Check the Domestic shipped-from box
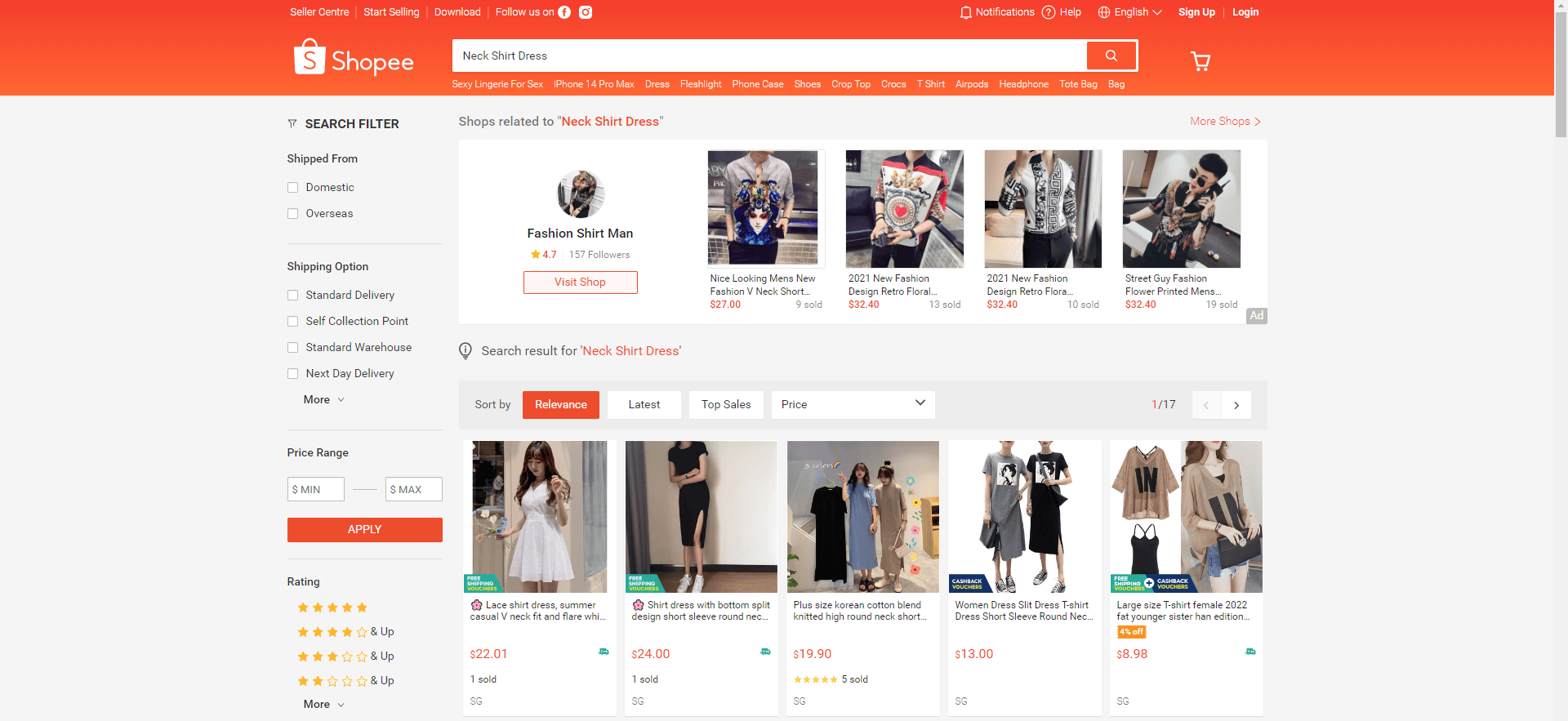This screenshot has height=721, width=1568. click(292, 188)
